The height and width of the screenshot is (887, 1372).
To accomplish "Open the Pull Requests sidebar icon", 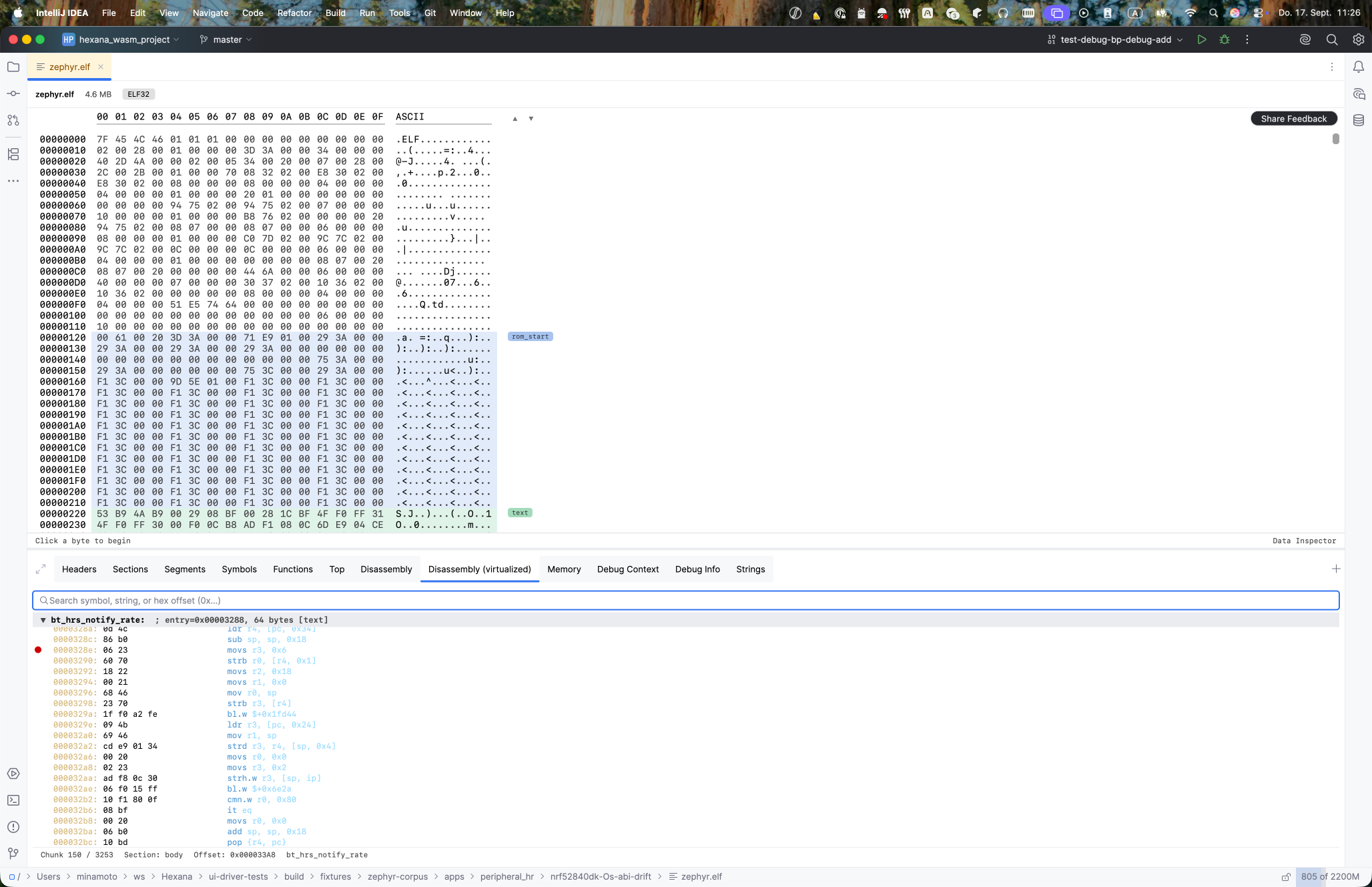I will click(13, 120).
